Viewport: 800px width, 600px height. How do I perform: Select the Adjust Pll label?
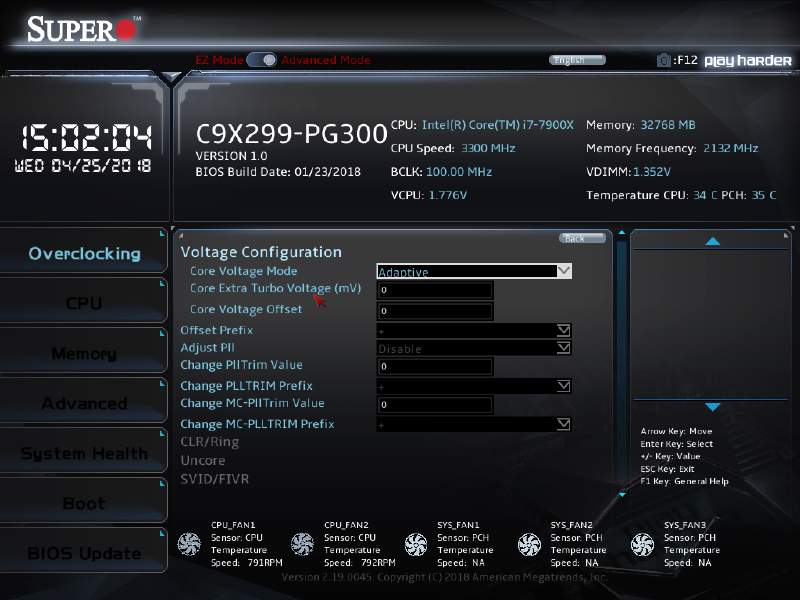[208, 347]
